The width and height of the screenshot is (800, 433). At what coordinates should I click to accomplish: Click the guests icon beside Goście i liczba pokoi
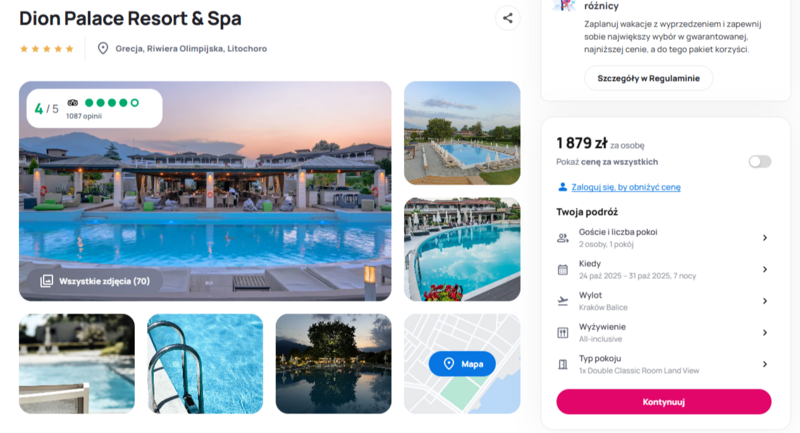(563, 238)
